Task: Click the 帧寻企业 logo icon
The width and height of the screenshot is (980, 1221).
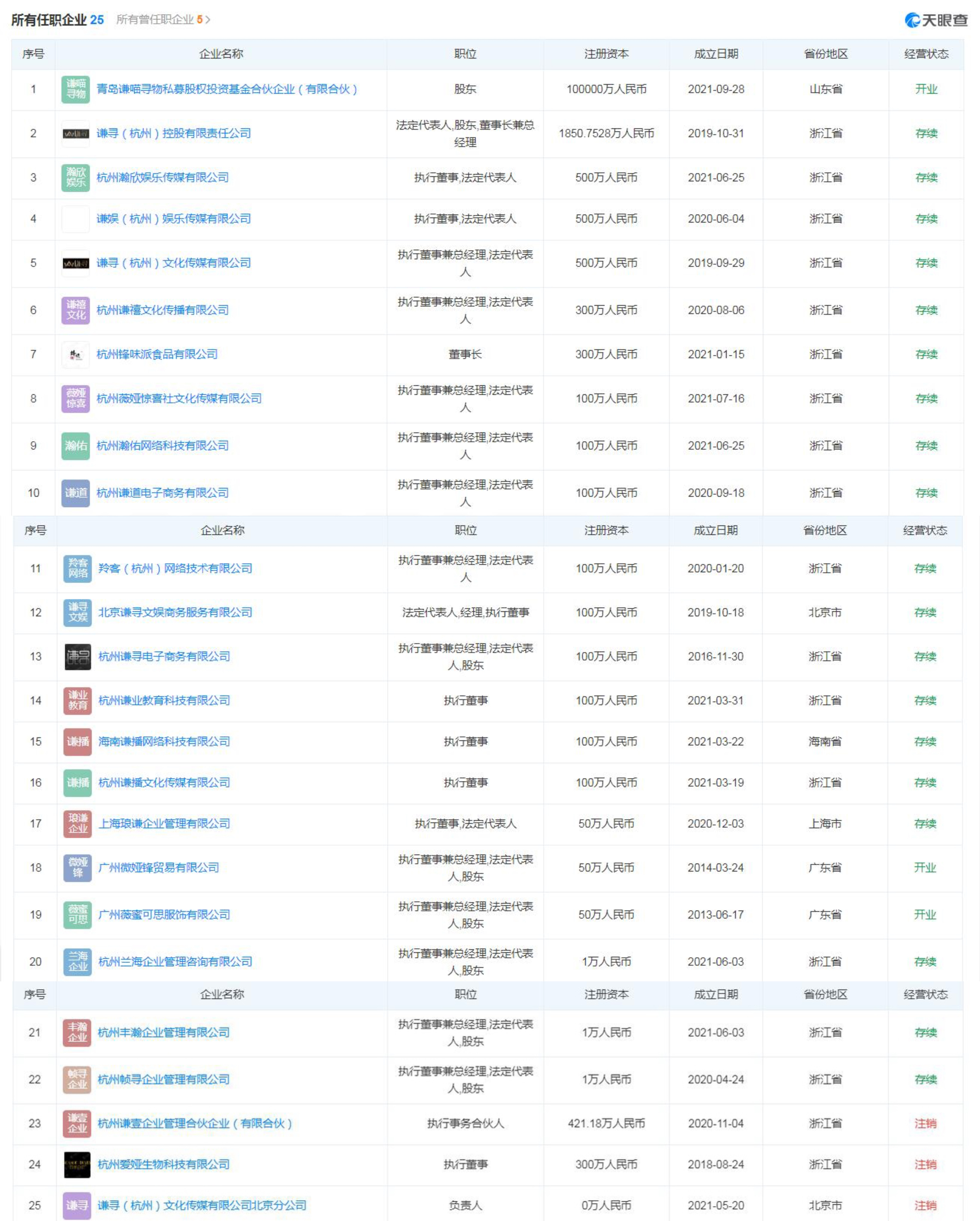Action: coord(77,1080)
